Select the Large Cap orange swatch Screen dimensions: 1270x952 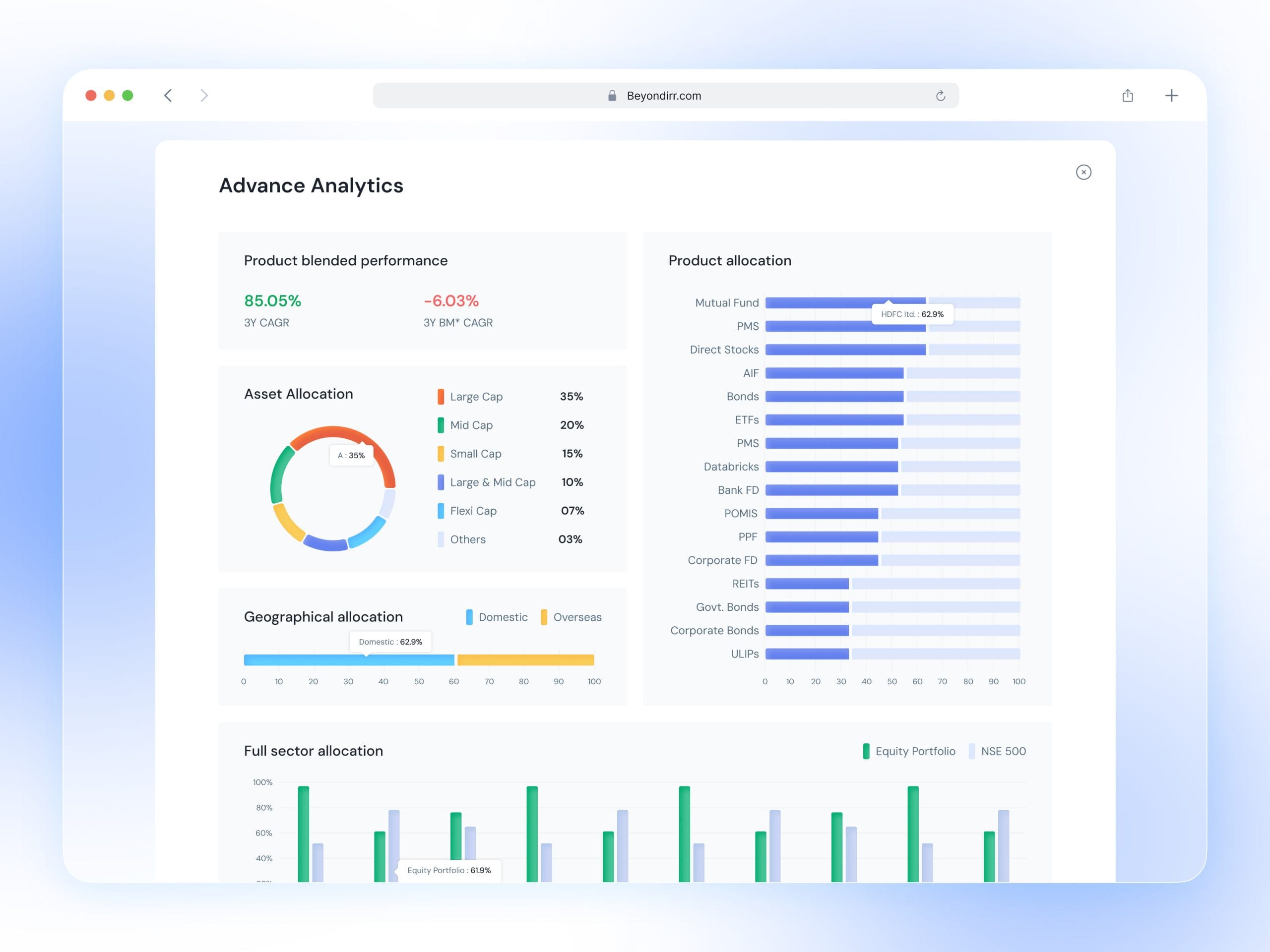[x=441, y=397]
